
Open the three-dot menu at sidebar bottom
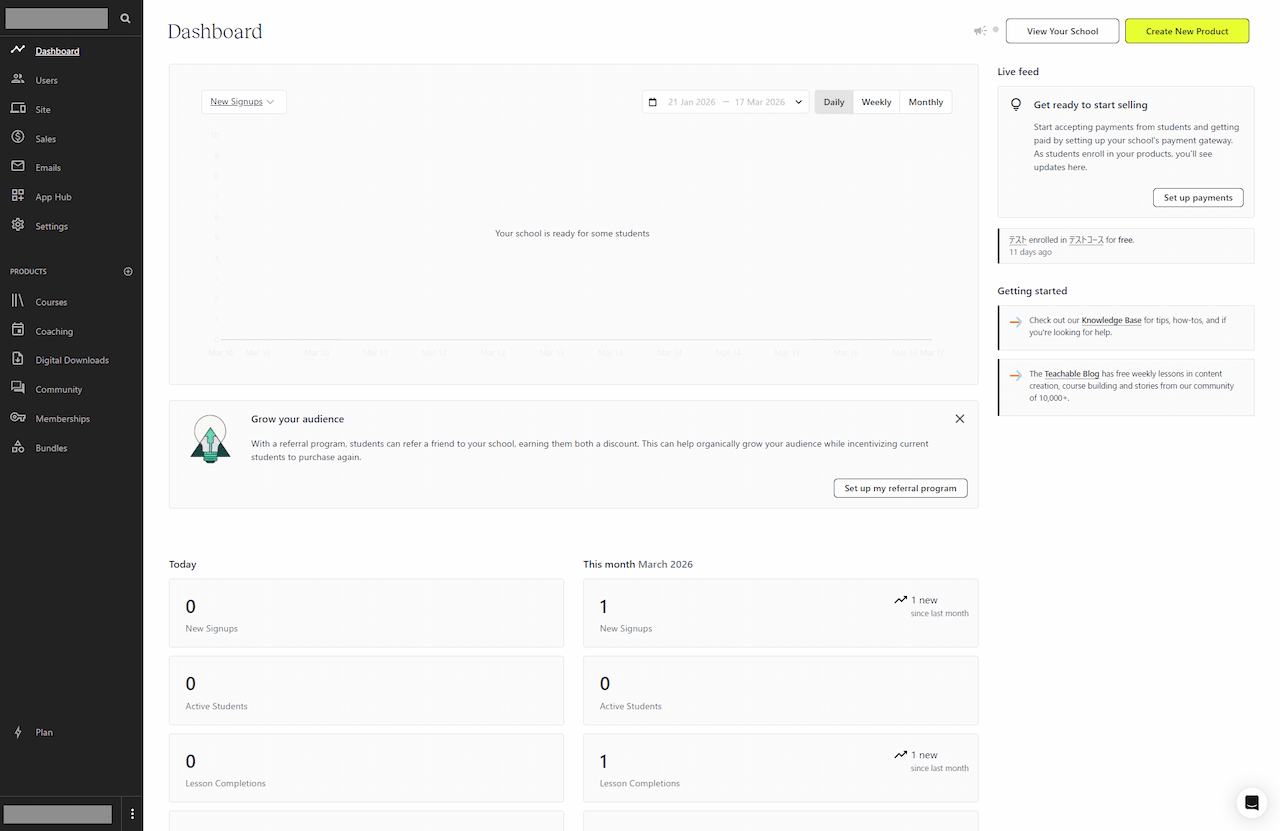pos(132,813)
